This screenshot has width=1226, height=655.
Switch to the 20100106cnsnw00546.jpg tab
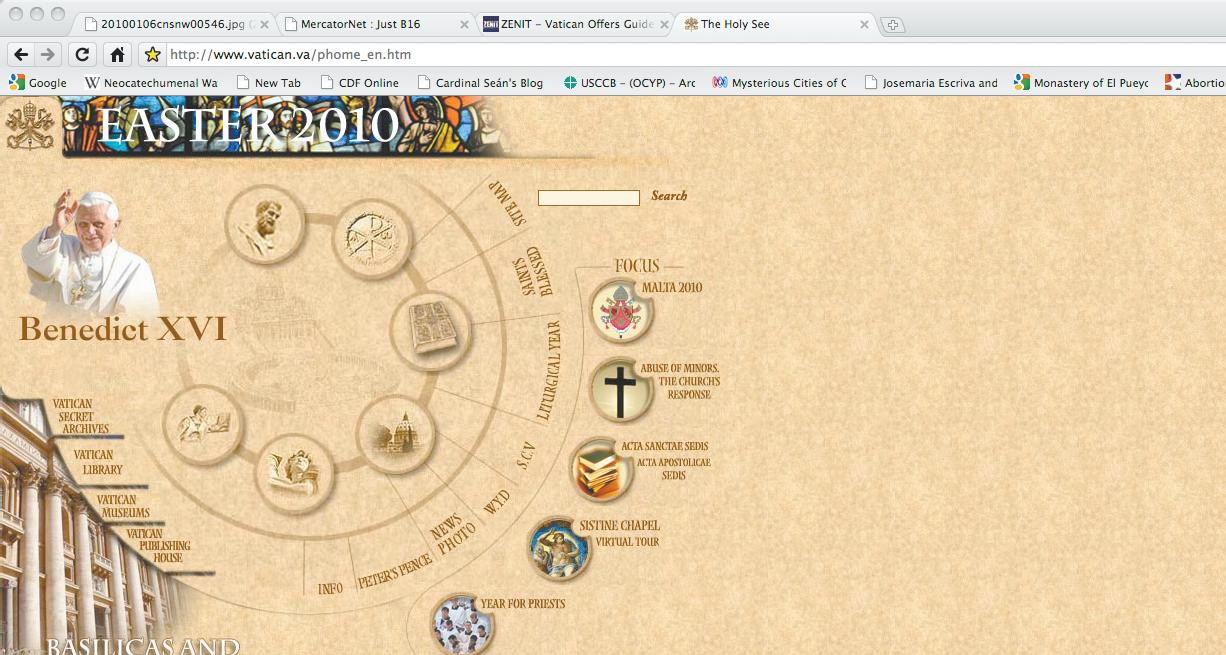coord(170,24)
